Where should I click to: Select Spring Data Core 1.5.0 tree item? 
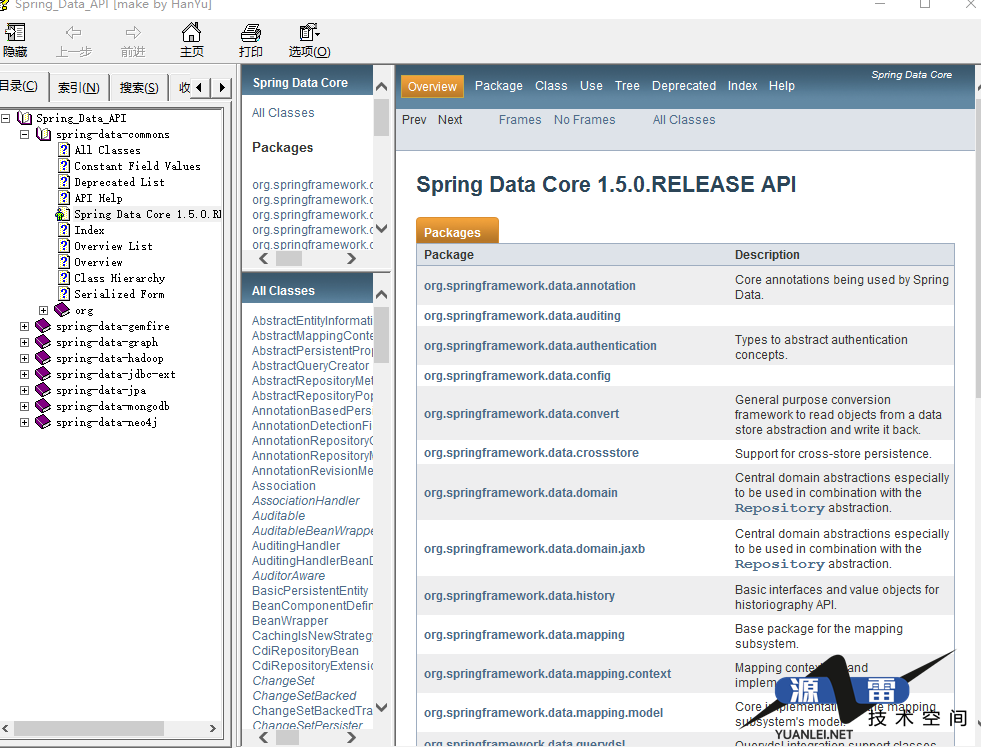(147, 214)
